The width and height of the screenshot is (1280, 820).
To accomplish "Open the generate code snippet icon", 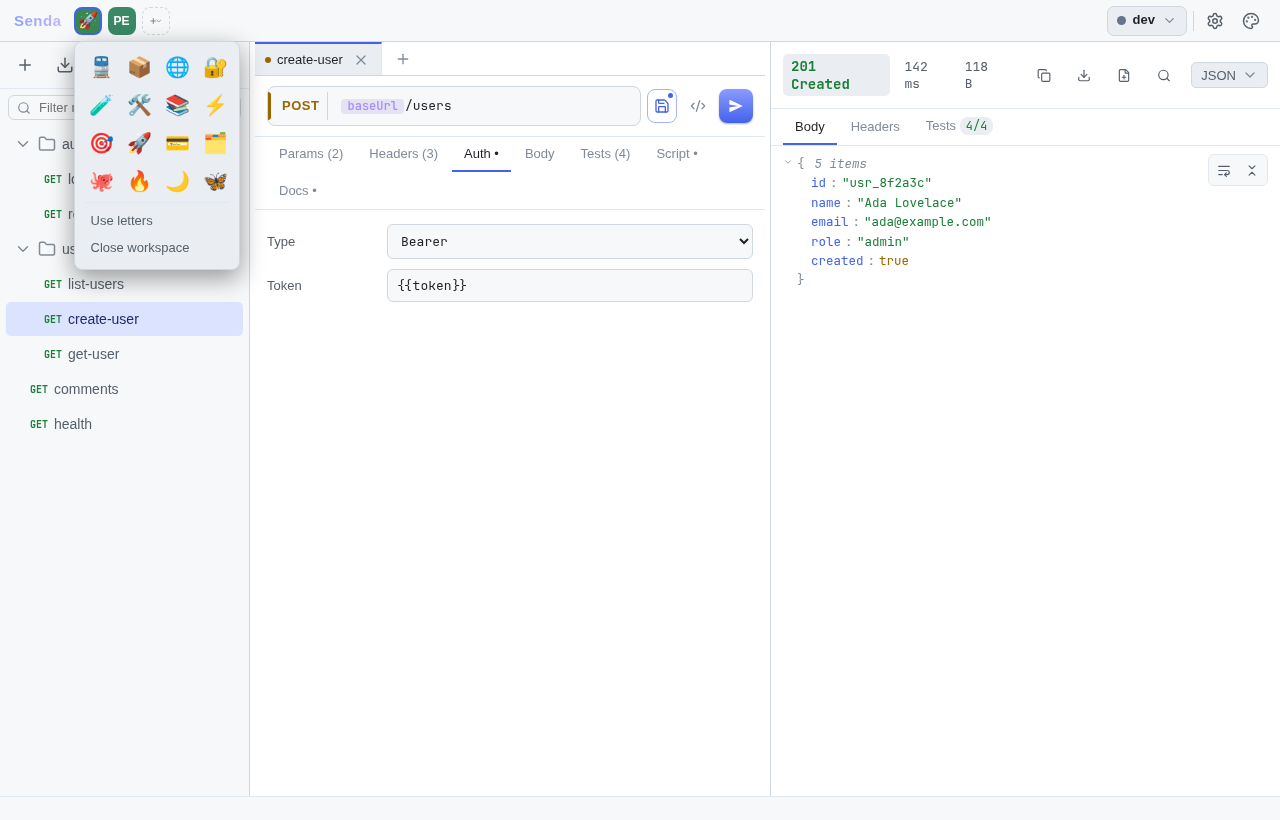I will (698, 106).
